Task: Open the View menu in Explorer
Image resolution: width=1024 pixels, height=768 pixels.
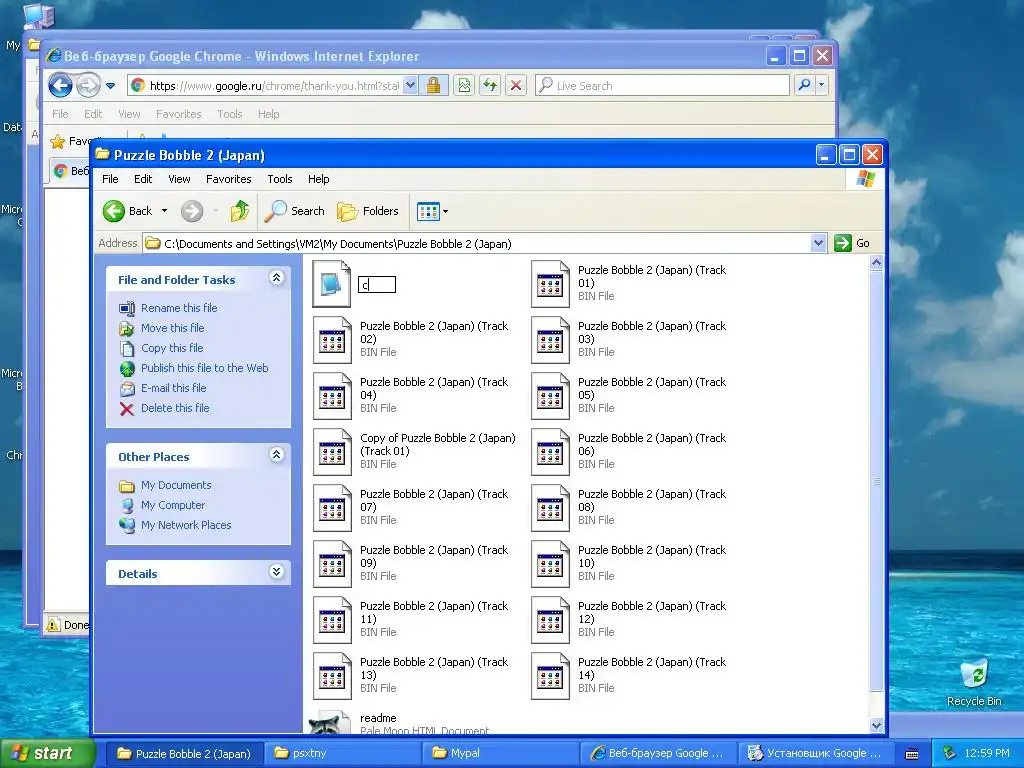Action: [180, 179]
